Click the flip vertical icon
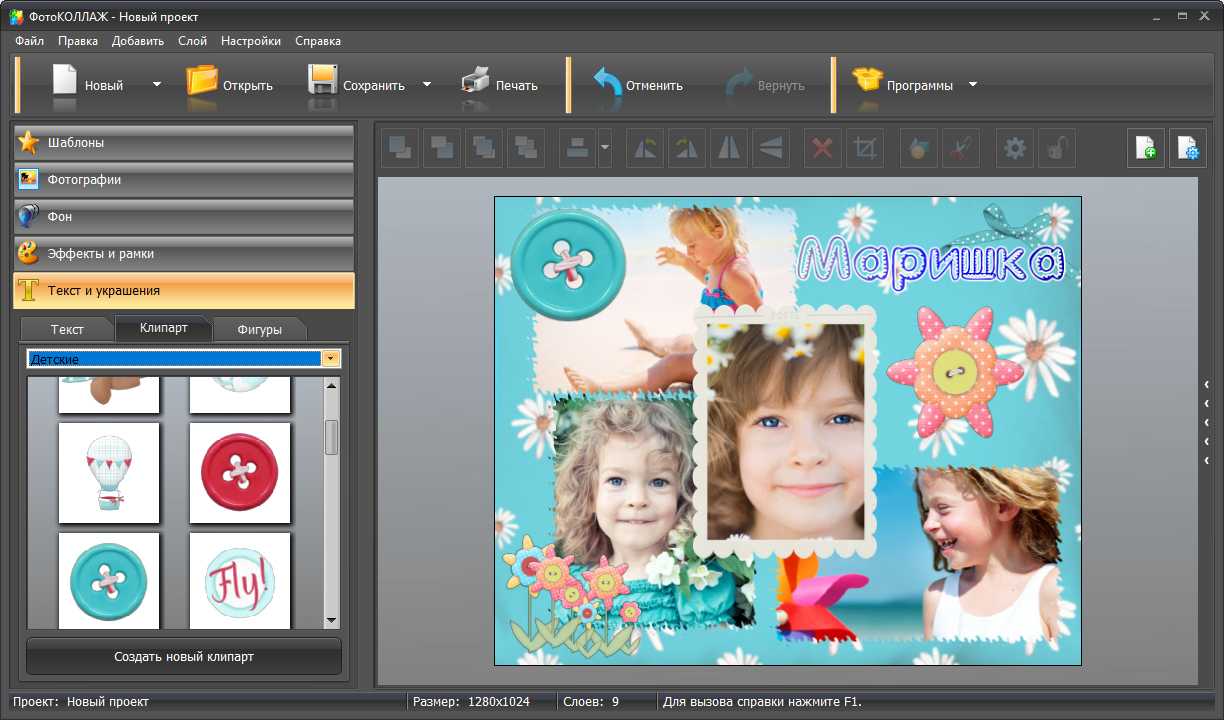Screen dimensions: 1224x720 coord(770,149)
